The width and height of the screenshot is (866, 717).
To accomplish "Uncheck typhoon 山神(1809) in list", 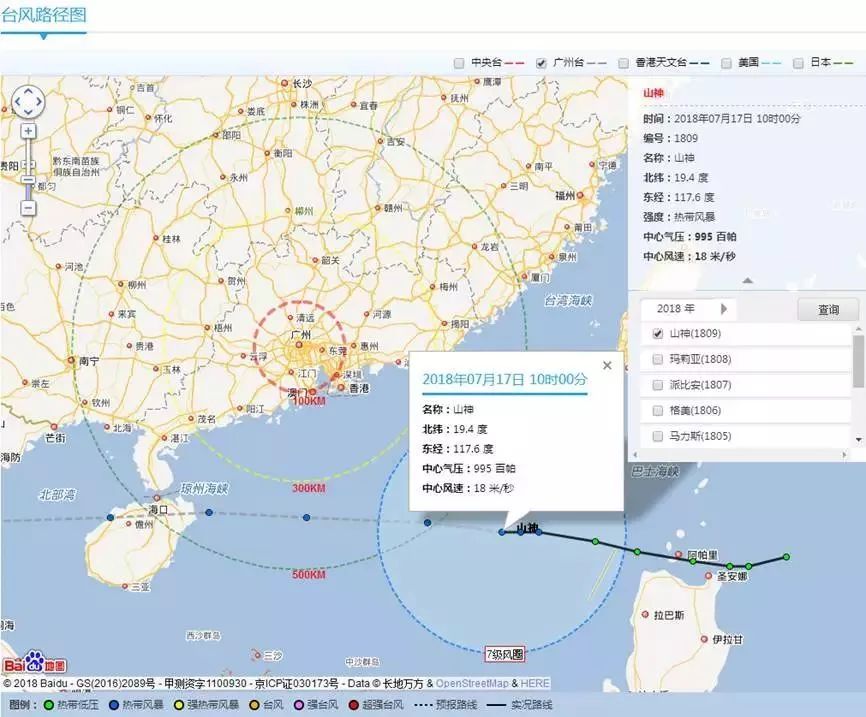I will pyautogui.click(x=657, y=334).
